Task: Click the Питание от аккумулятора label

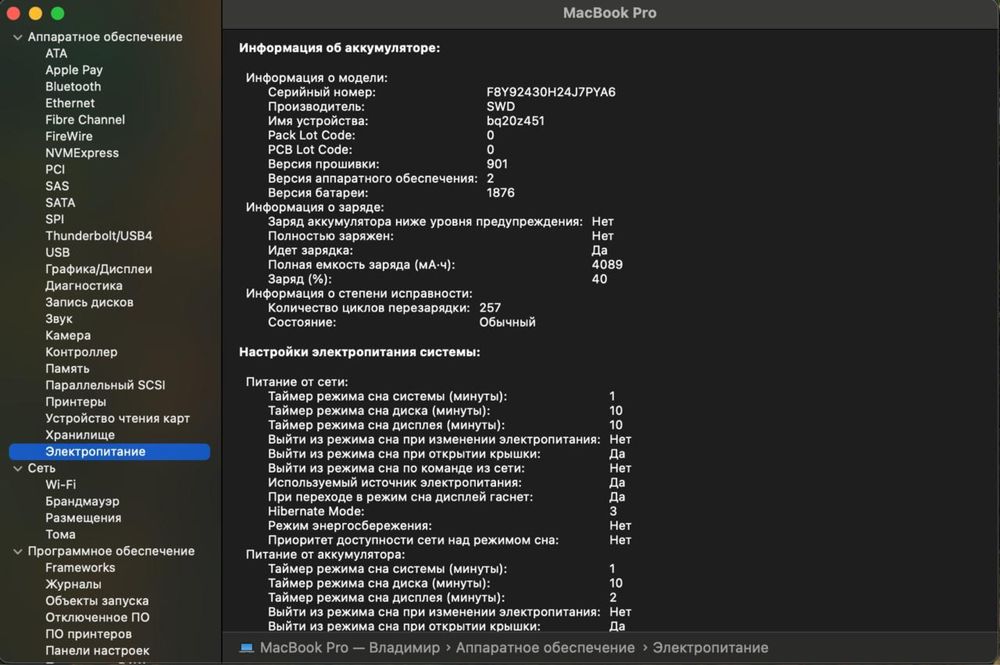Action: point(325,555)
